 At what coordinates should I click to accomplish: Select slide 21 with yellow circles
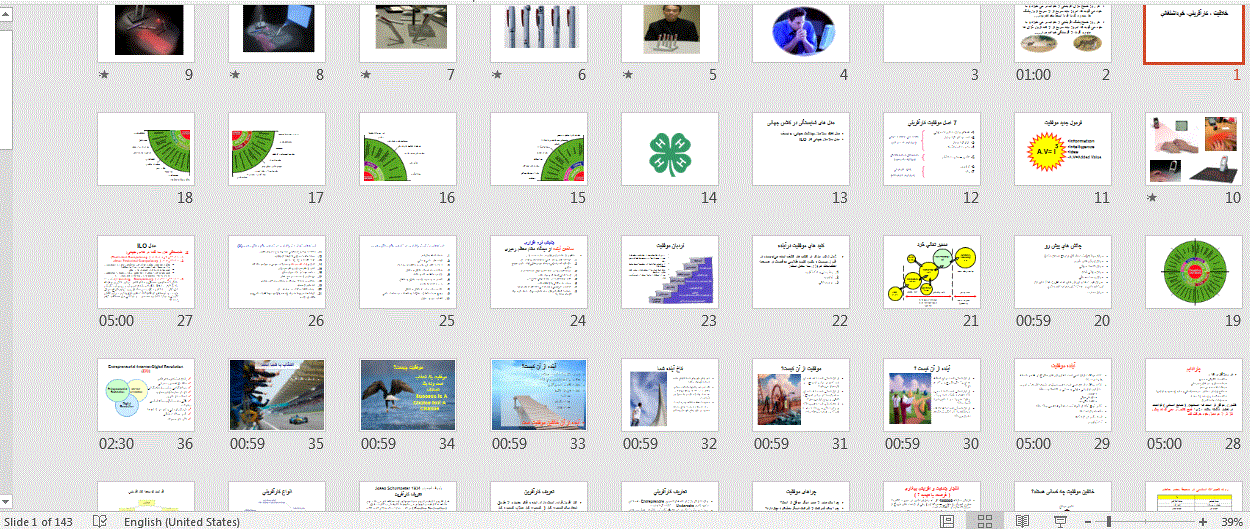pyautogui.click(x=932, y=272)
